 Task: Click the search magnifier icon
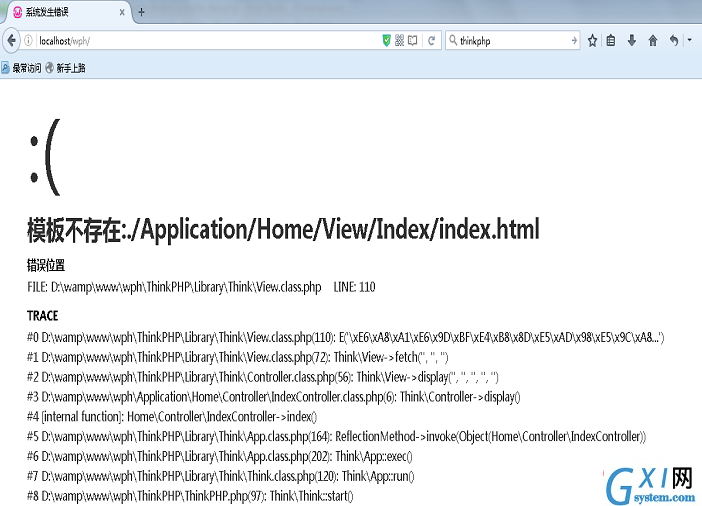point(453,40)
